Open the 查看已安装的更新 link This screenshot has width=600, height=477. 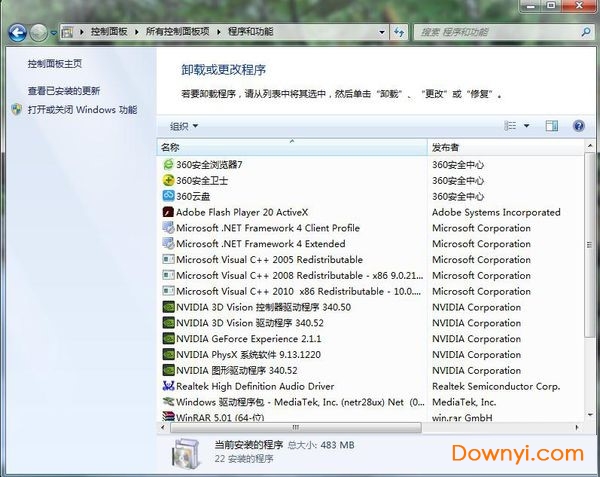coord(64,91)
